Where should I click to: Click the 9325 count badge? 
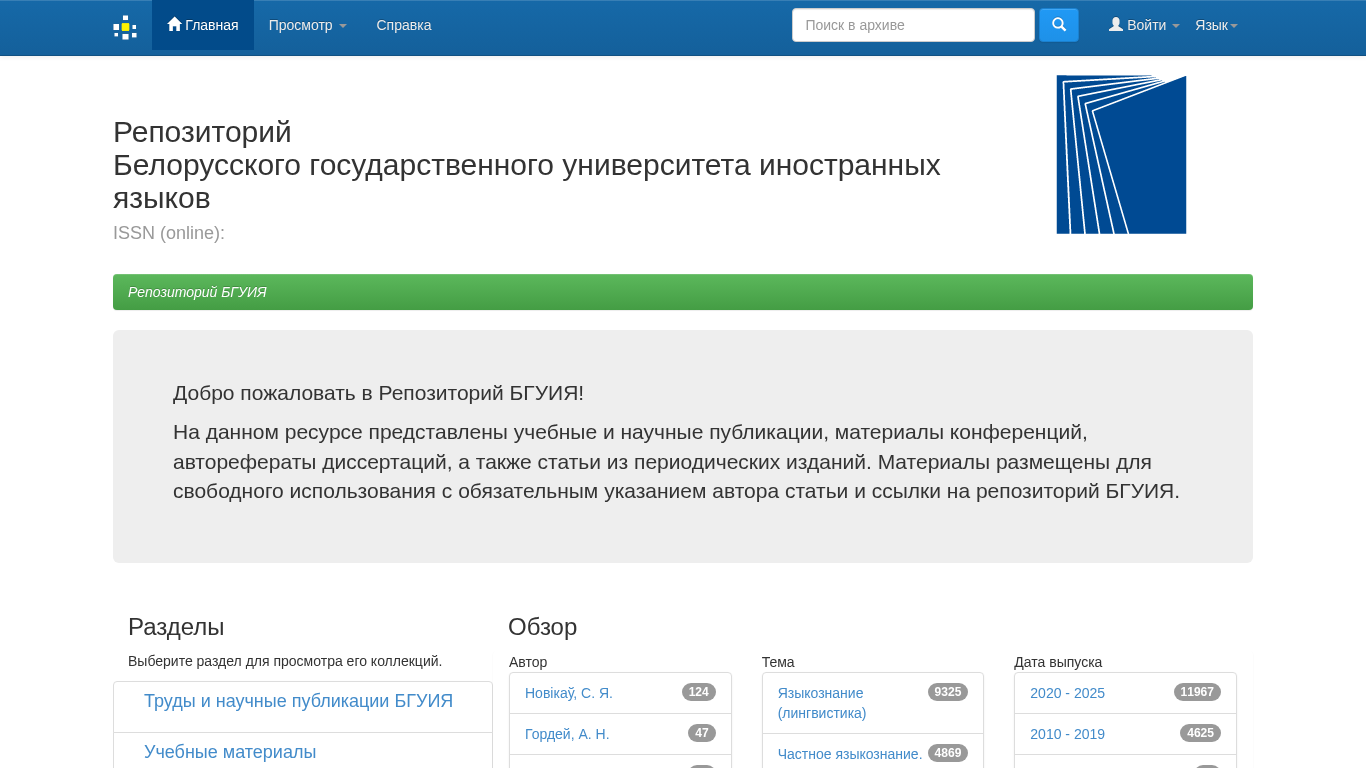947,692
